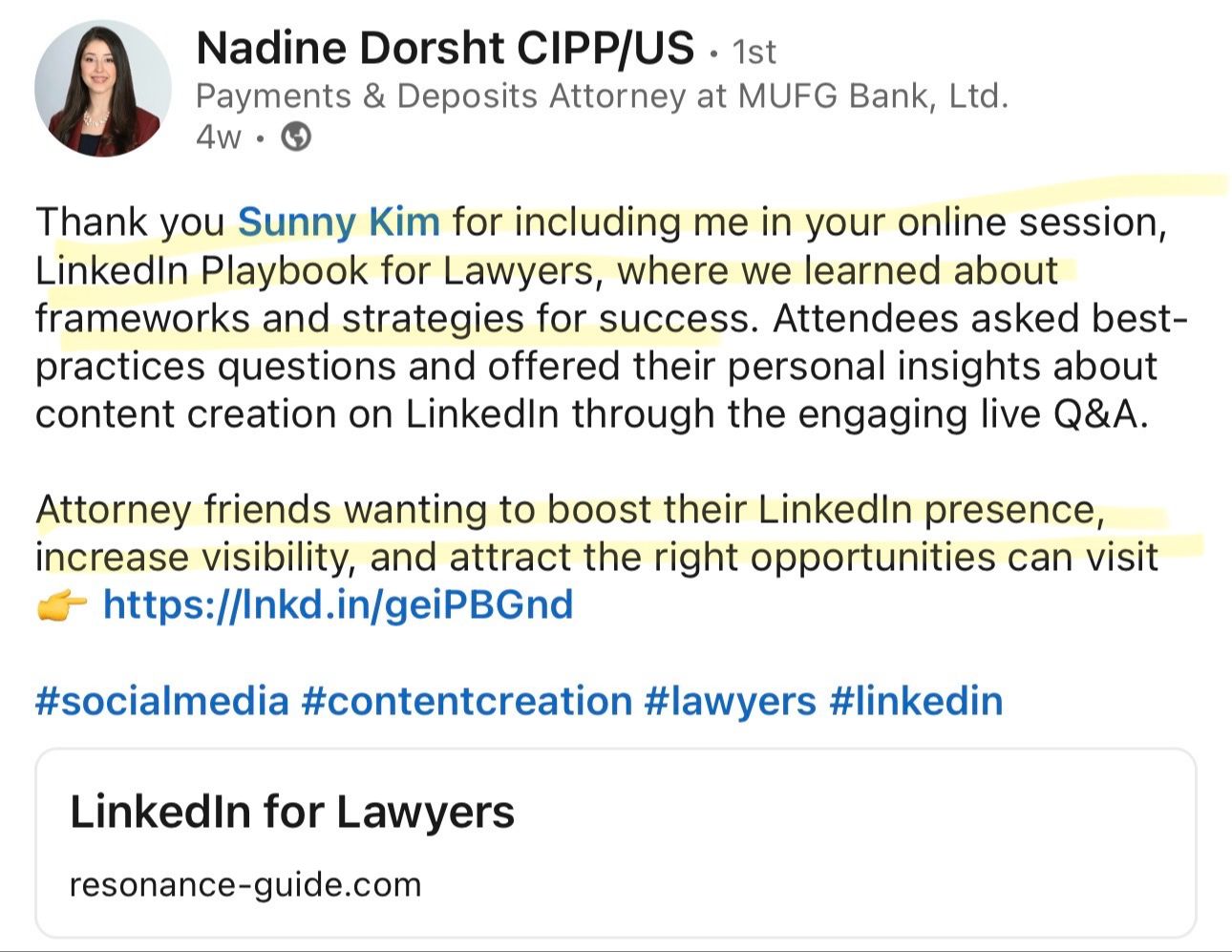
Task: Open the Sunny Kim profile mention
Action: point(338,222)
